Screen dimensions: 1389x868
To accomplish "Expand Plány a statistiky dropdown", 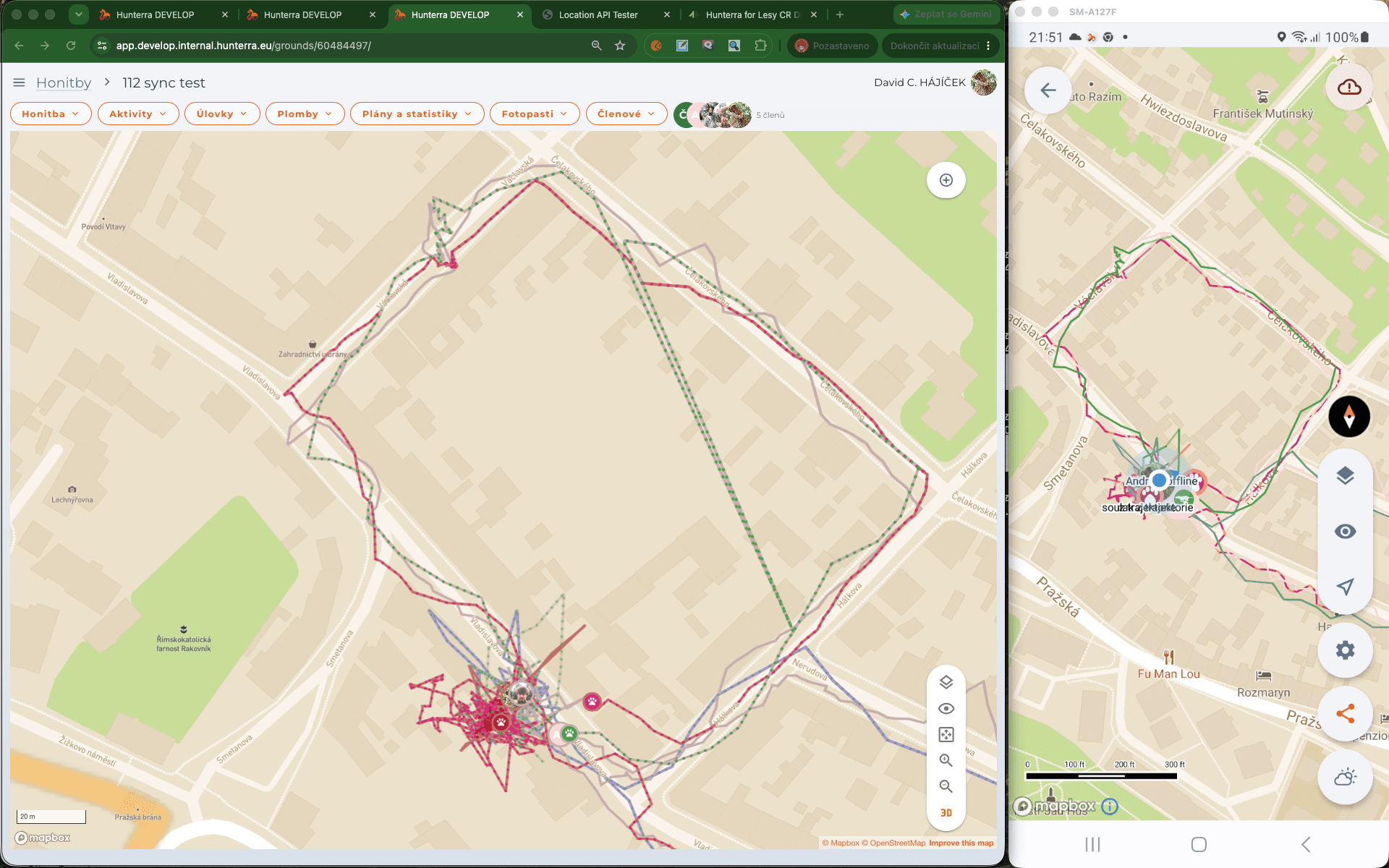I will click(x=417, y=114).
